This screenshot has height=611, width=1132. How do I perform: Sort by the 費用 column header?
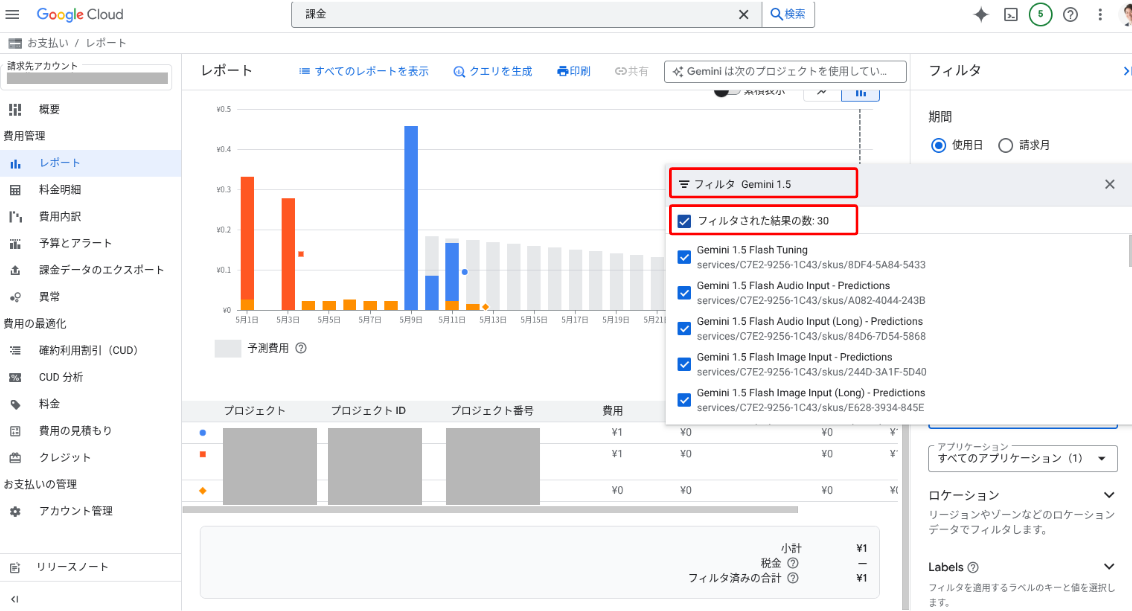(x=612, y=410)
